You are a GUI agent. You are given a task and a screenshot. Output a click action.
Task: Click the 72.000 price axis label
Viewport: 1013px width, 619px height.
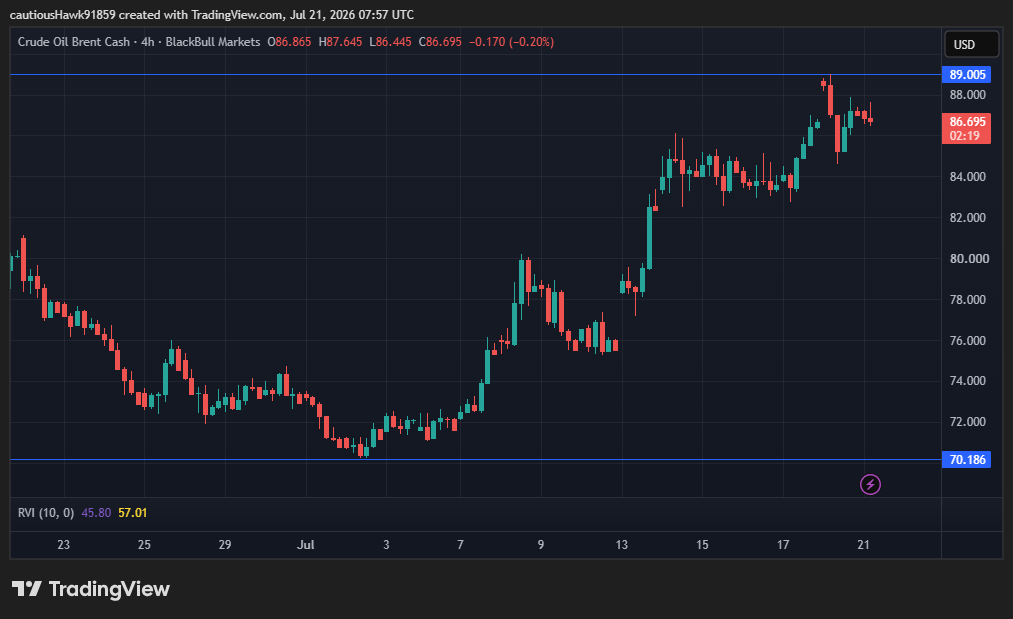(x=967, y=422)
